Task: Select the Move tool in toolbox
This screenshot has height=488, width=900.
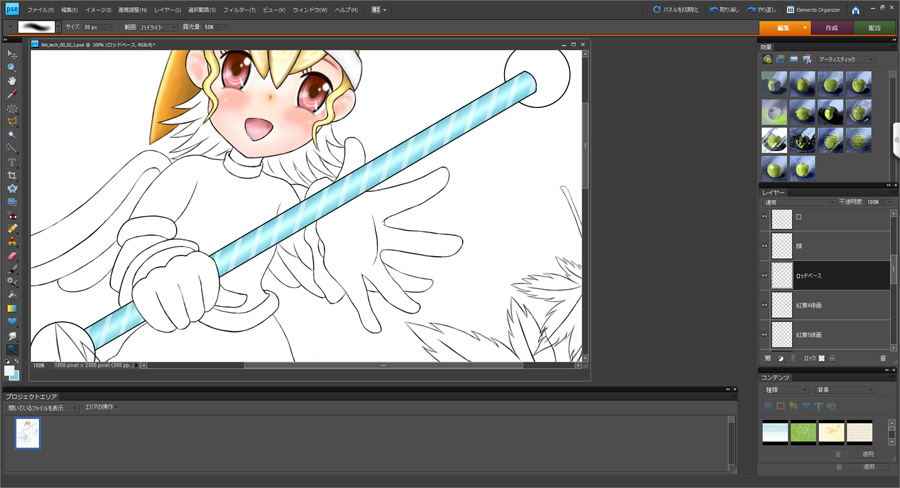Action: coord(12,53)
